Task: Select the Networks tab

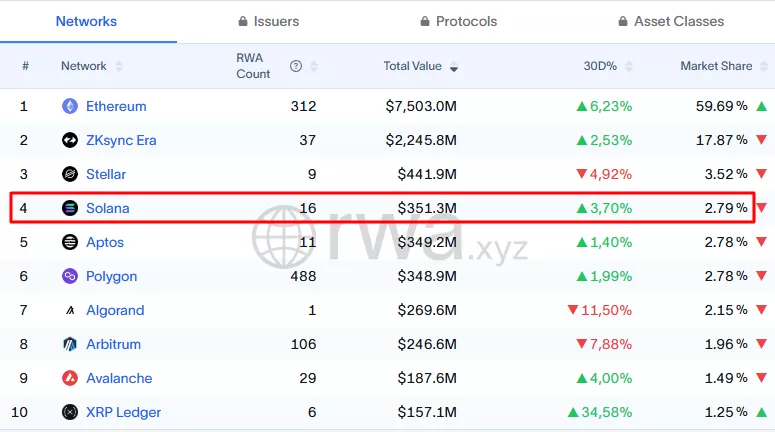Action: 86,21
